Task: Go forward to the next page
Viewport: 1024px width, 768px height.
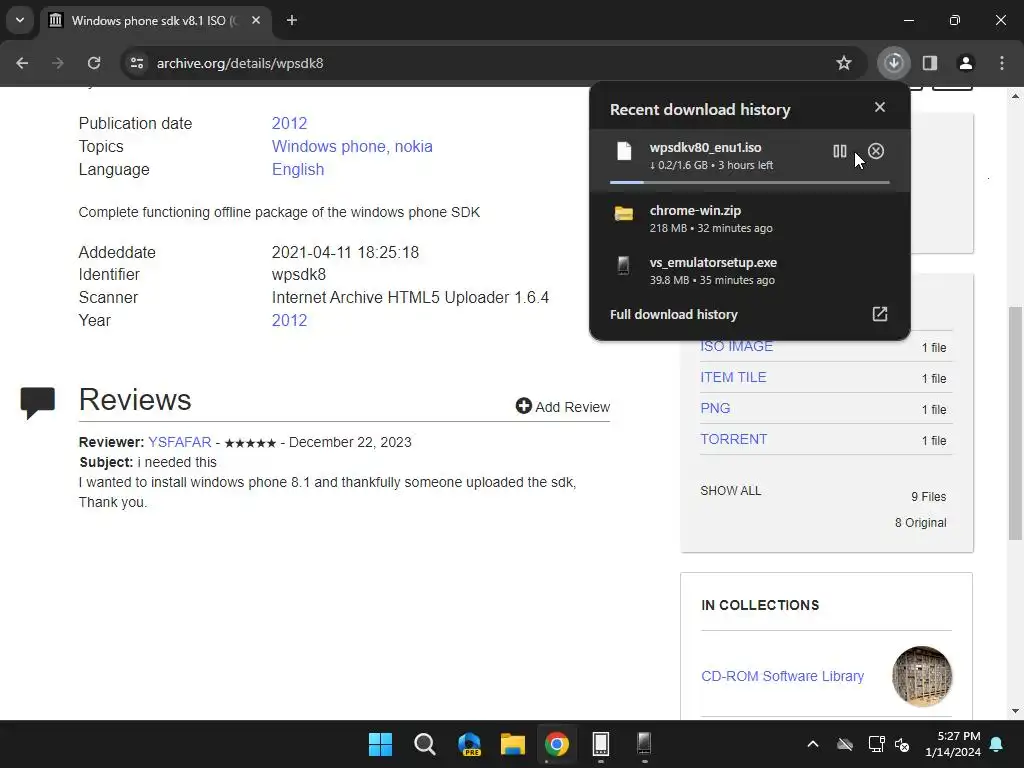Action: click(x=58, y=63)
